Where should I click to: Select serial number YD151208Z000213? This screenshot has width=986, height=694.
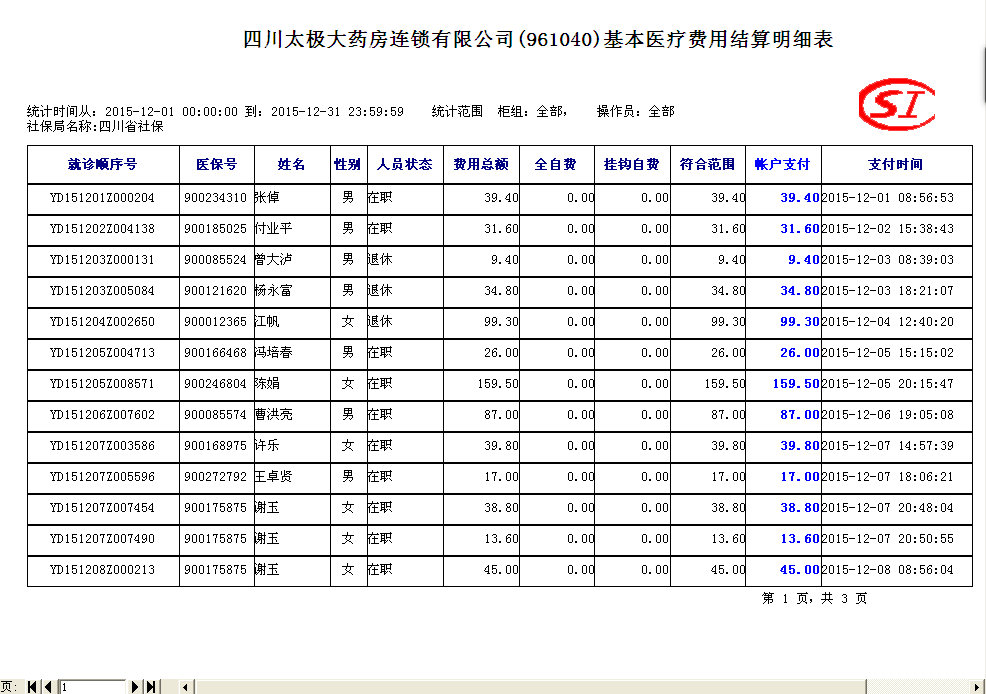102,570
